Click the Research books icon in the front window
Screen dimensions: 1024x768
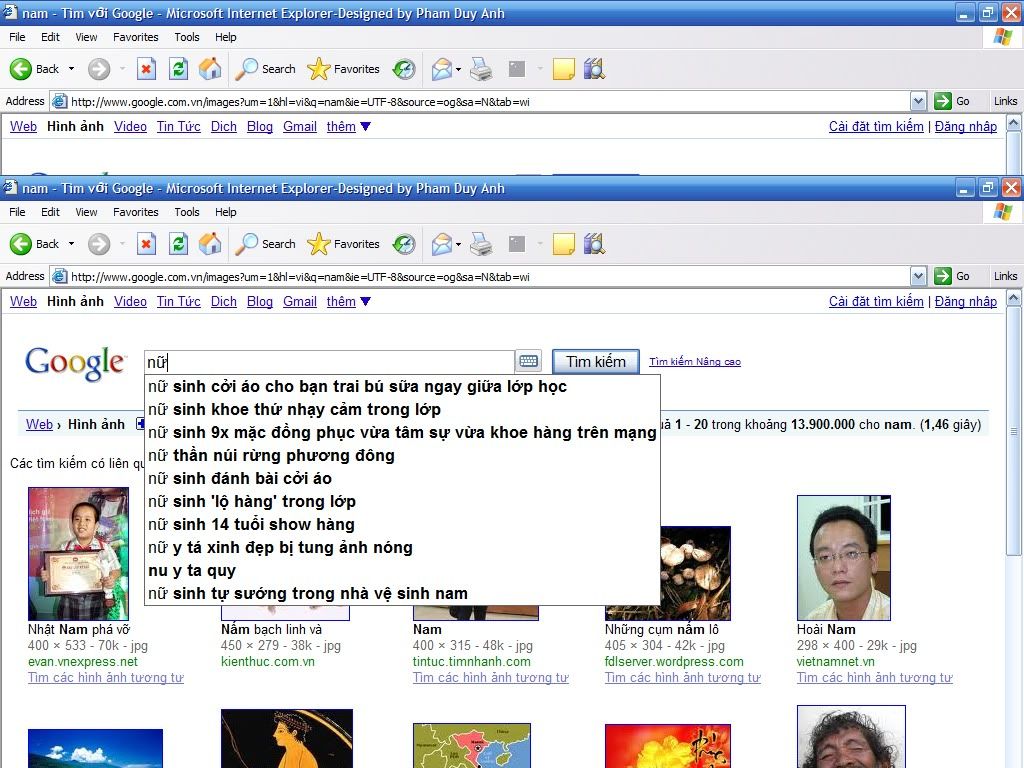pyautogui.click(x=594, y=244)
